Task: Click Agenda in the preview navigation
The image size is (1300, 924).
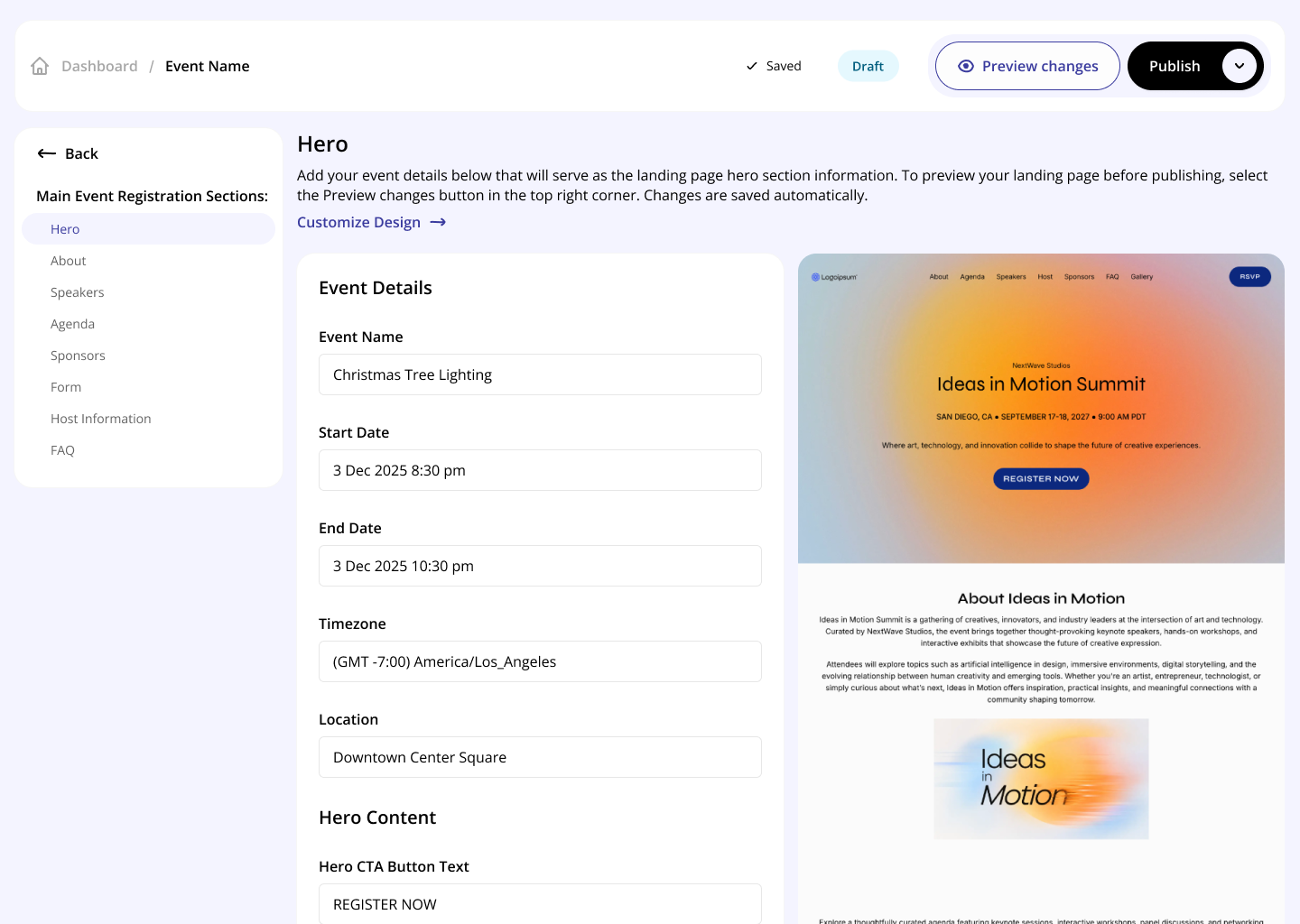Action: pos(972,277)
